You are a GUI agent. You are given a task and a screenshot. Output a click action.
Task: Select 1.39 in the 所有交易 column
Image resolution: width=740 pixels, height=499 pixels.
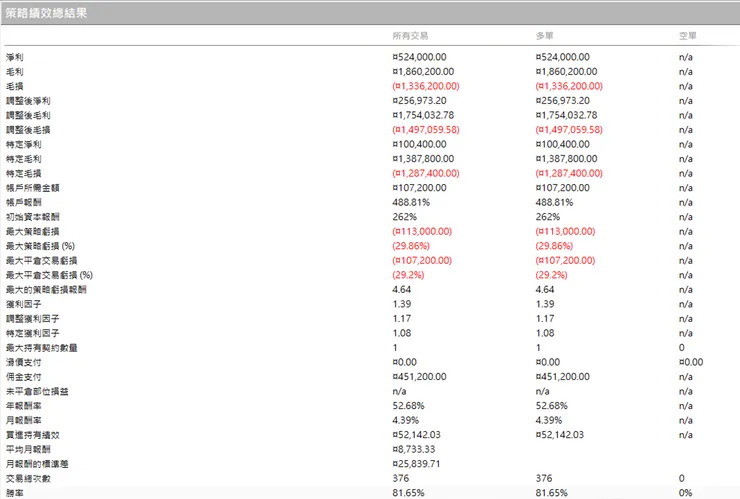(x=402, y=304)
